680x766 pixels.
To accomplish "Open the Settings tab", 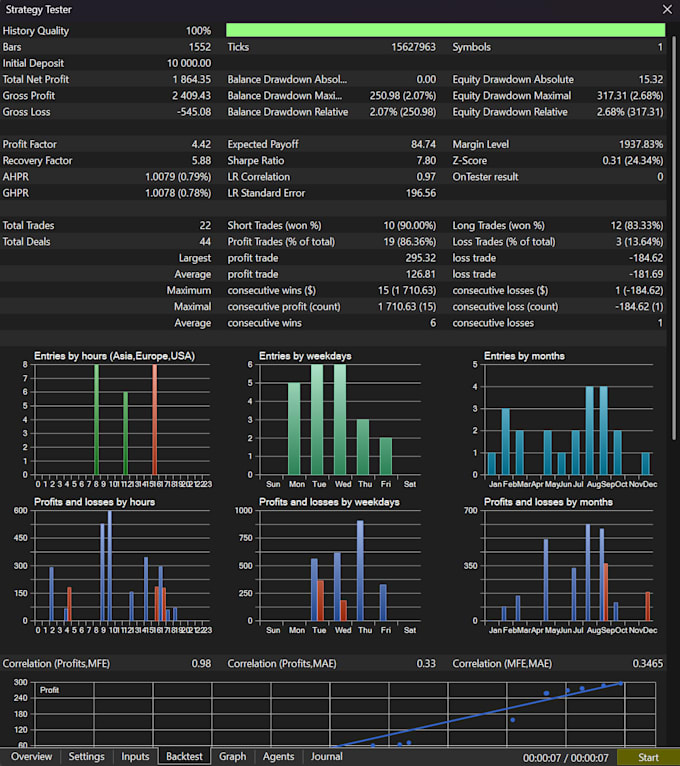I will (x=86, y=756).
